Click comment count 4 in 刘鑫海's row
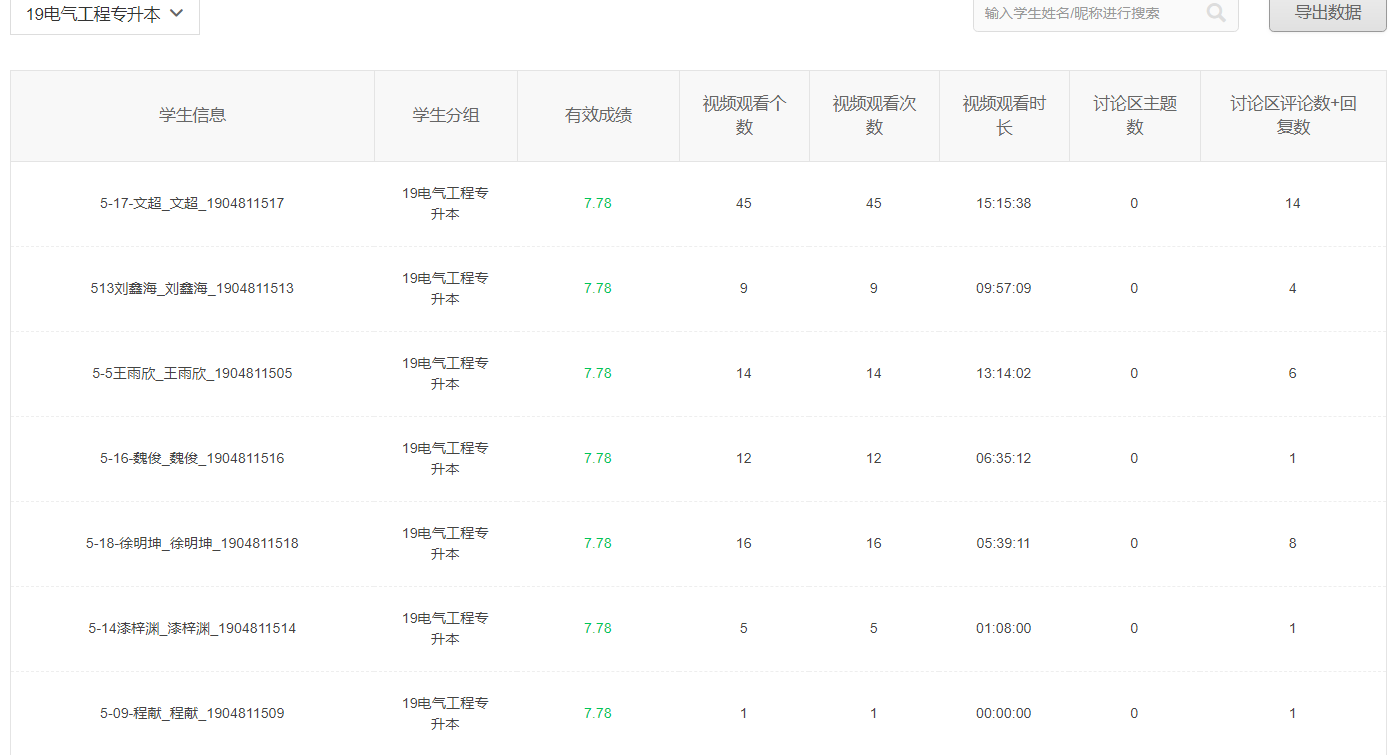 1293,288
